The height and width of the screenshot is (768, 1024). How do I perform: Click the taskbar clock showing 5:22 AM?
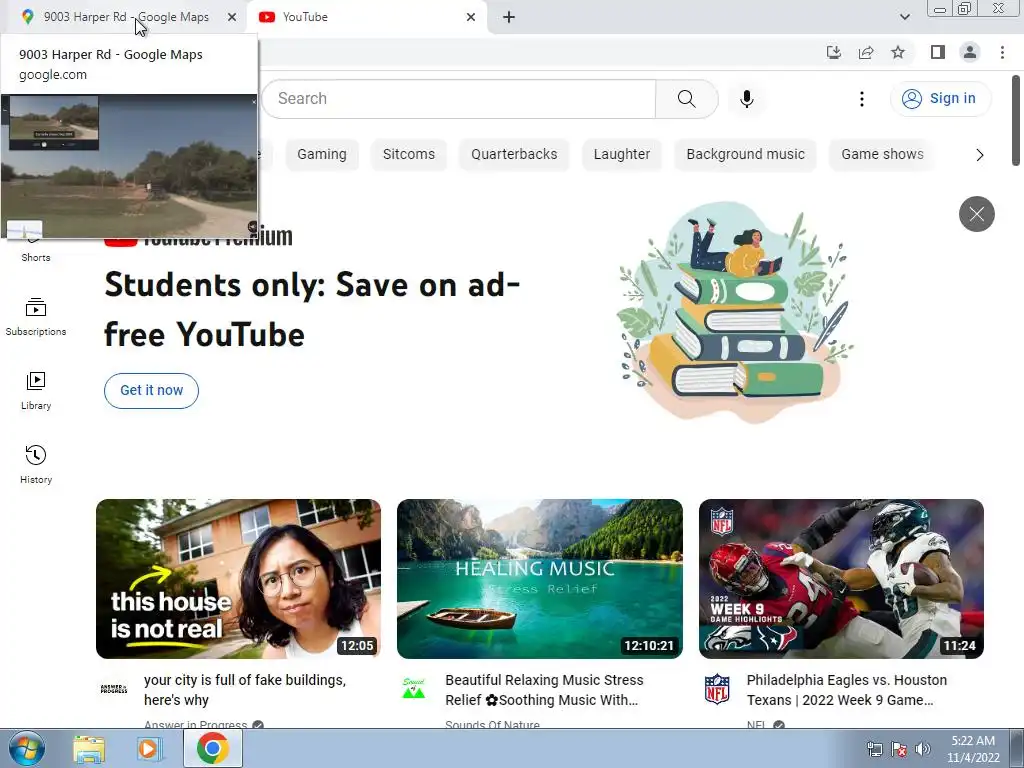coord(973,749)
